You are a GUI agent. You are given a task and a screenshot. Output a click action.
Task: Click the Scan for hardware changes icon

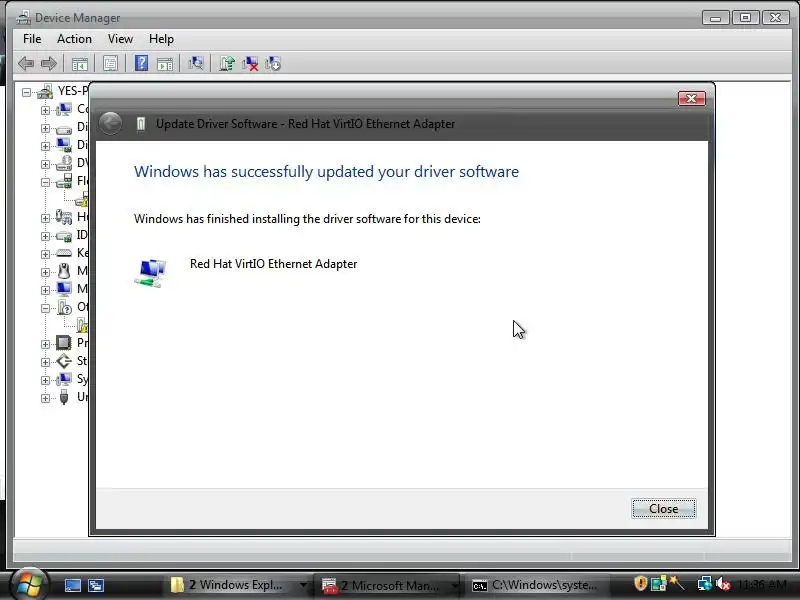195,63
